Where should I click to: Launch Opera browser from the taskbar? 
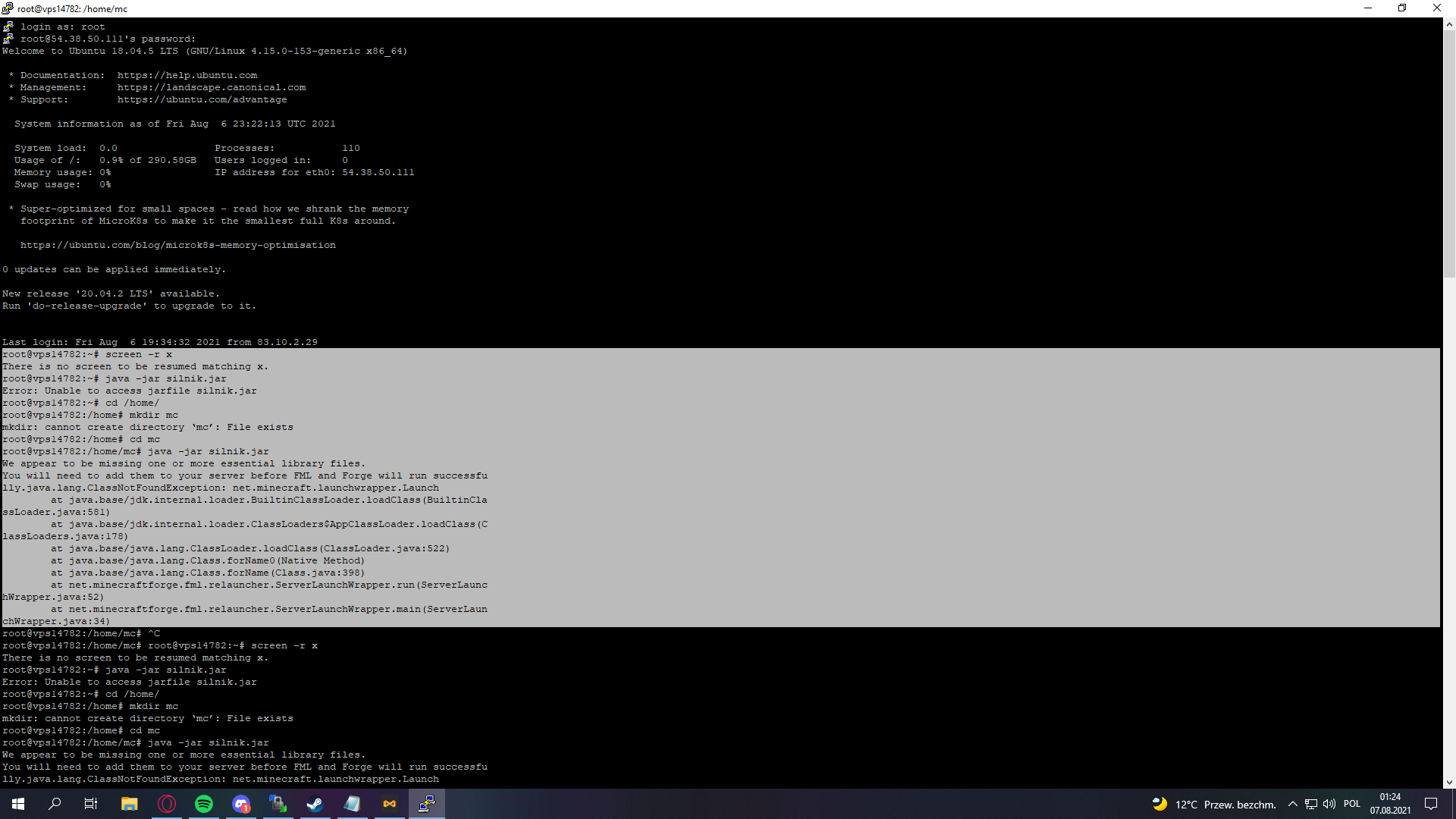point(167,804)
